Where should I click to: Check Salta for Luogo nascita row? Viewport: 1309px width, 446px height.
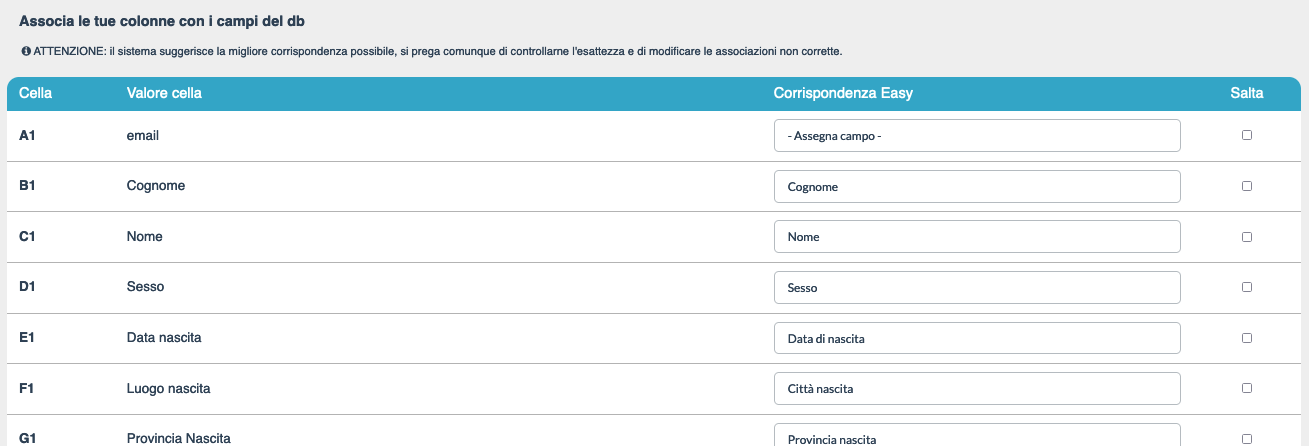click(1247, 388)
